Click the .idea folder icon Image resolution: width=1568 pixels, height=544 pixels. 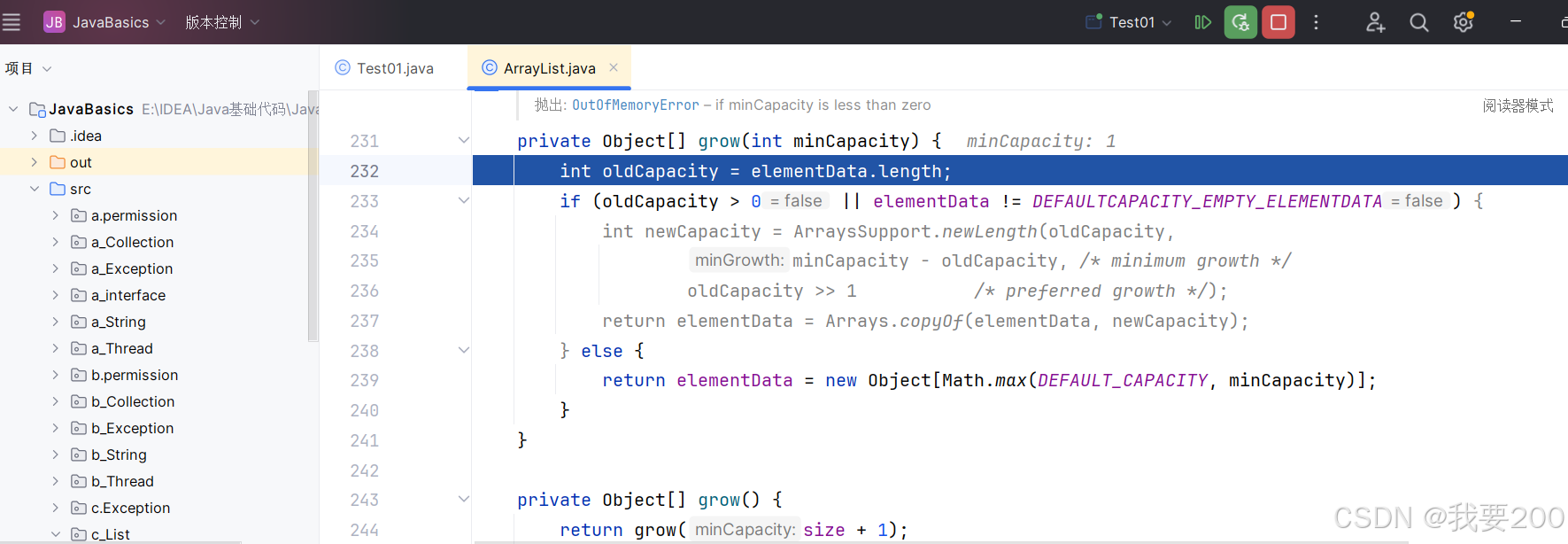[x=58, y=136]
